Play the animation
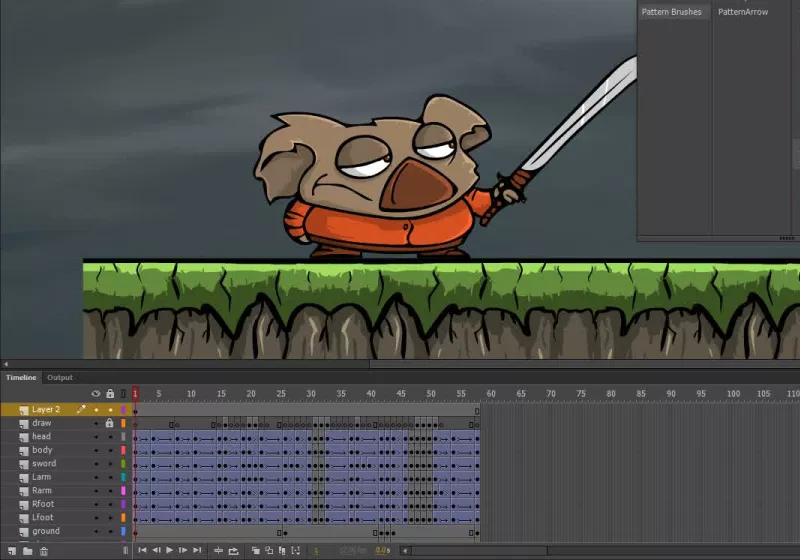800x560 pixels. click(169, 551)
